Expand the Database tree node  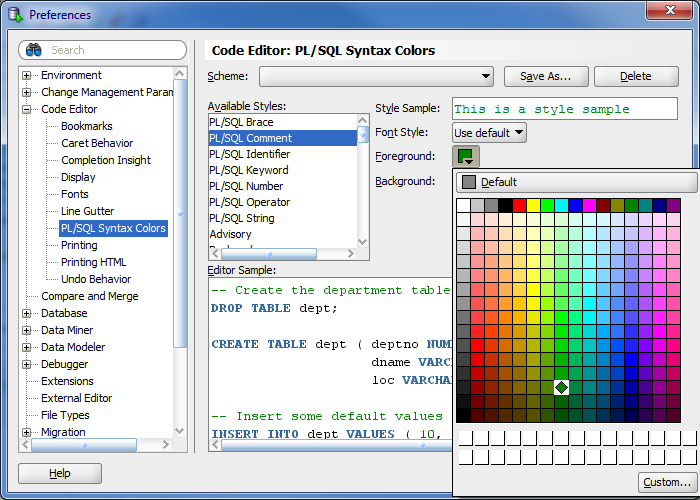(x=26, y=313)
